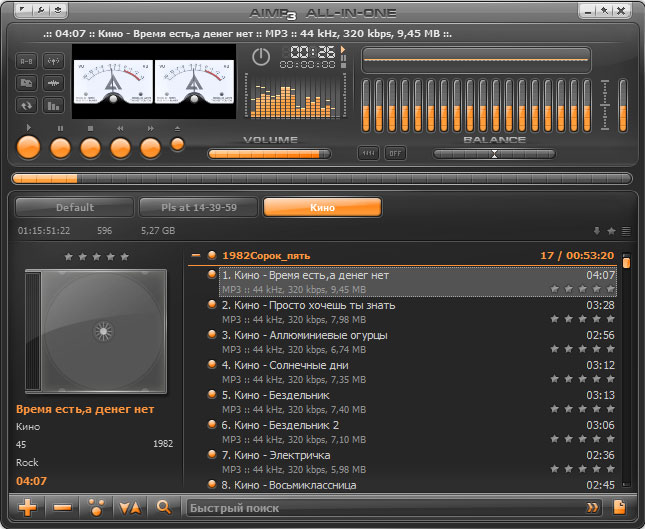The height and width of the screenshot is (529, 645).
Task: Rate Электричка with third star
Action: click(582, 469)
